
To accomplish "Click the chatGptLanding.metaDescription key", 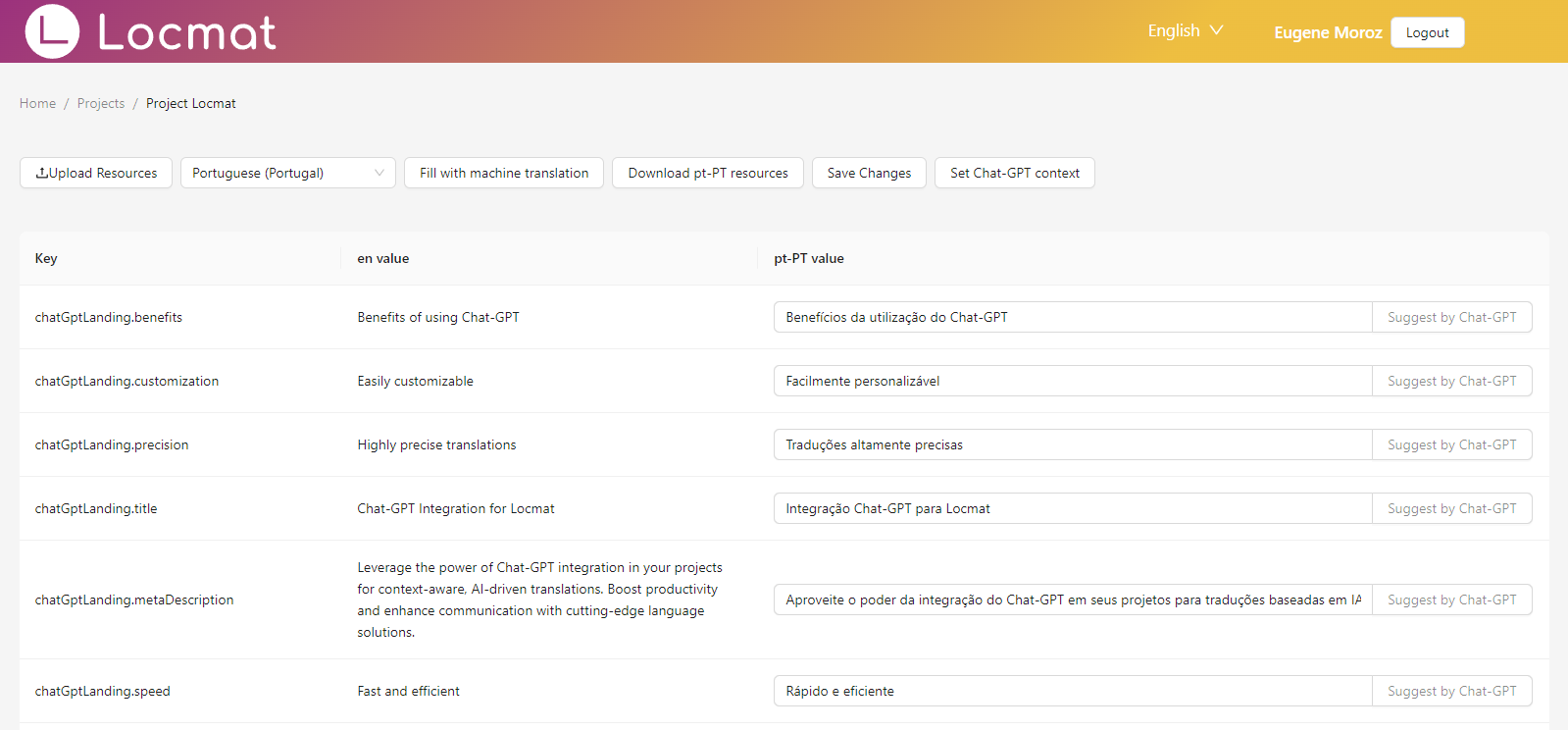I will [x=134, y=600].
